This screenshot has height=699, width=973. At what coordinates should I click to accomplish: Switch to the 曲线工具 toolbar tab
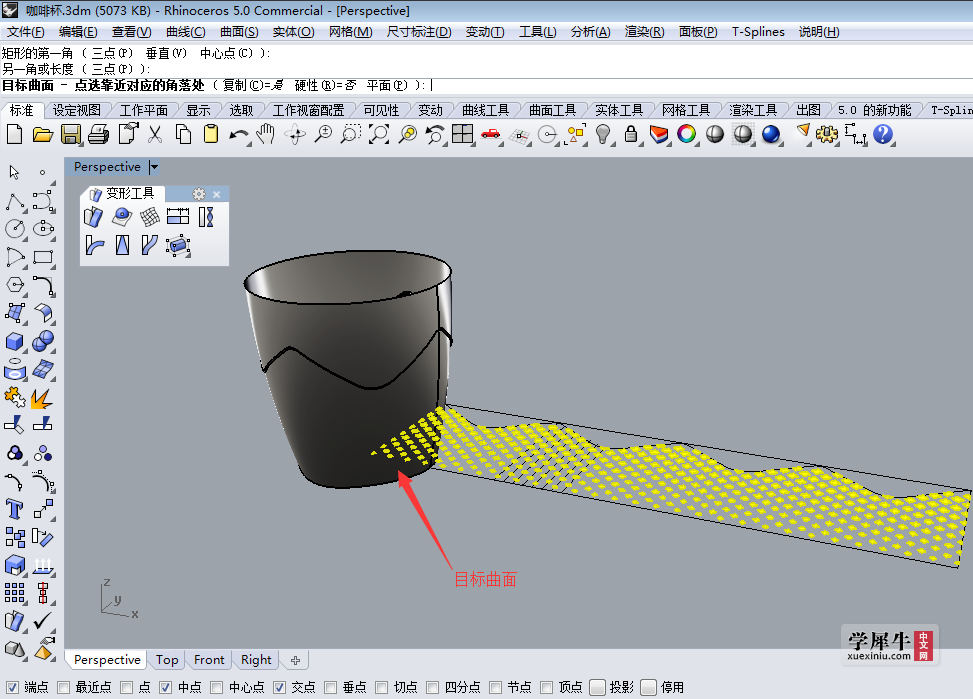pyautogui.click(x=485, y=110)
